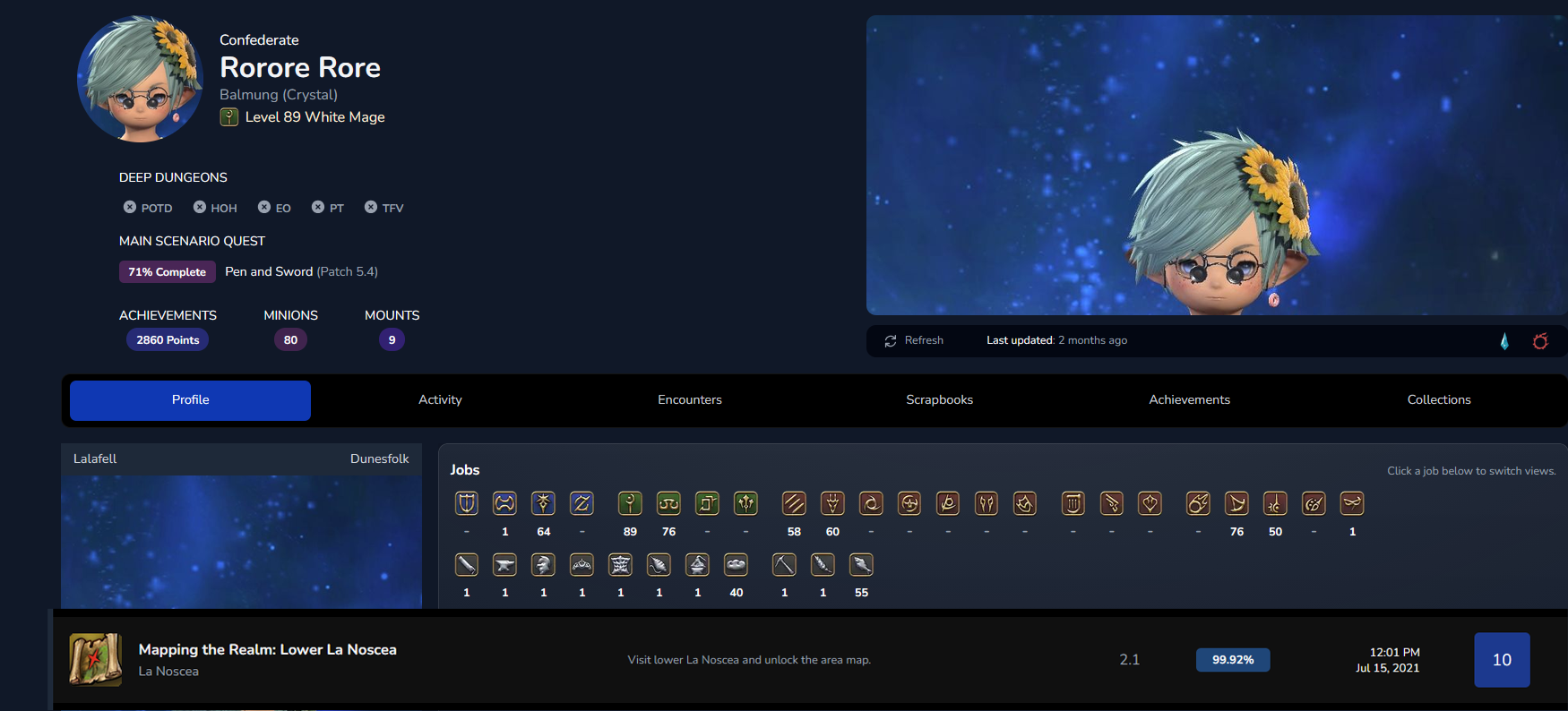Open the Achievements tab

1190,400
